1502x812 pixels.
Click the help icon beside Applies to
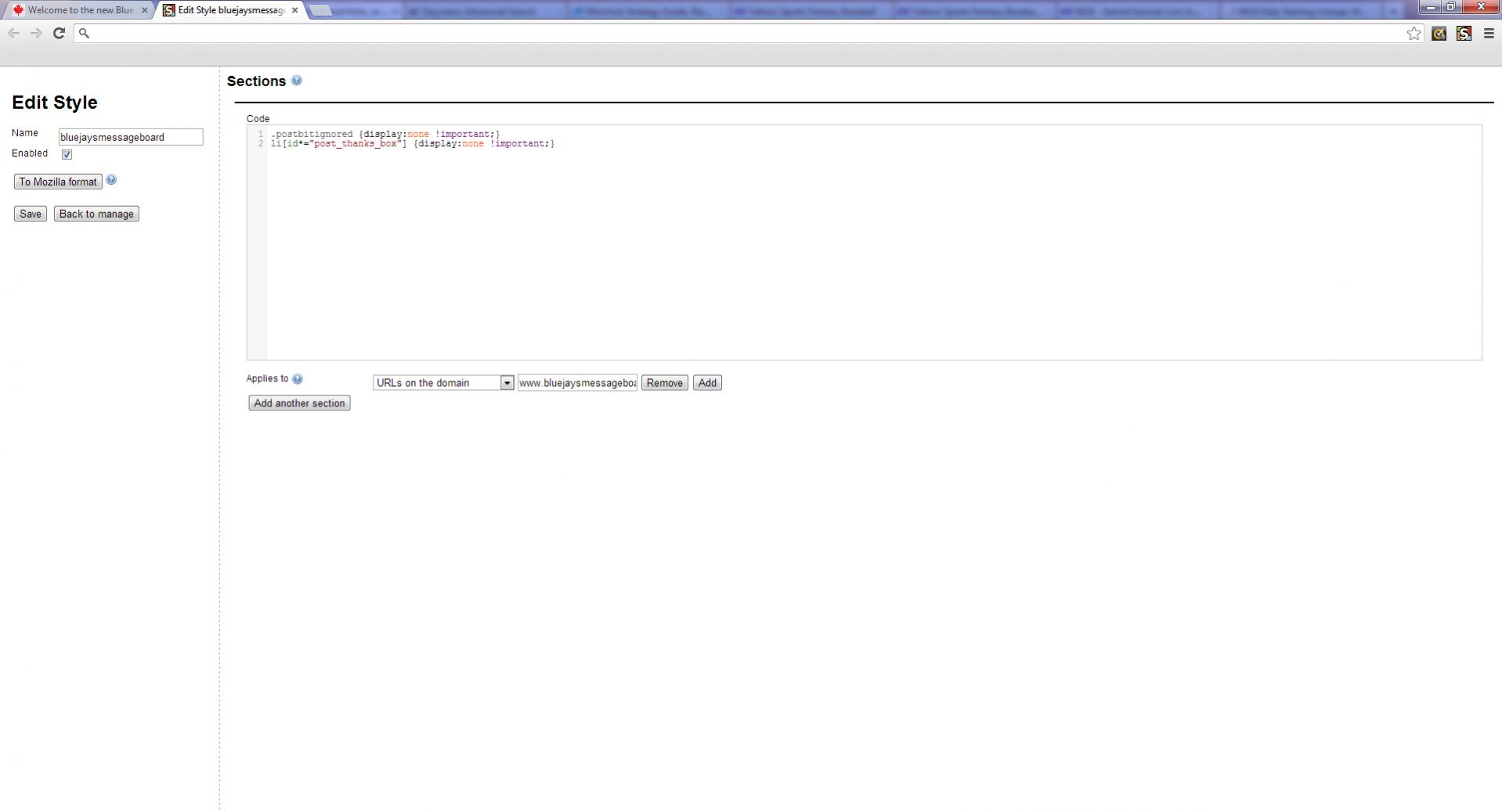(298, 379)
